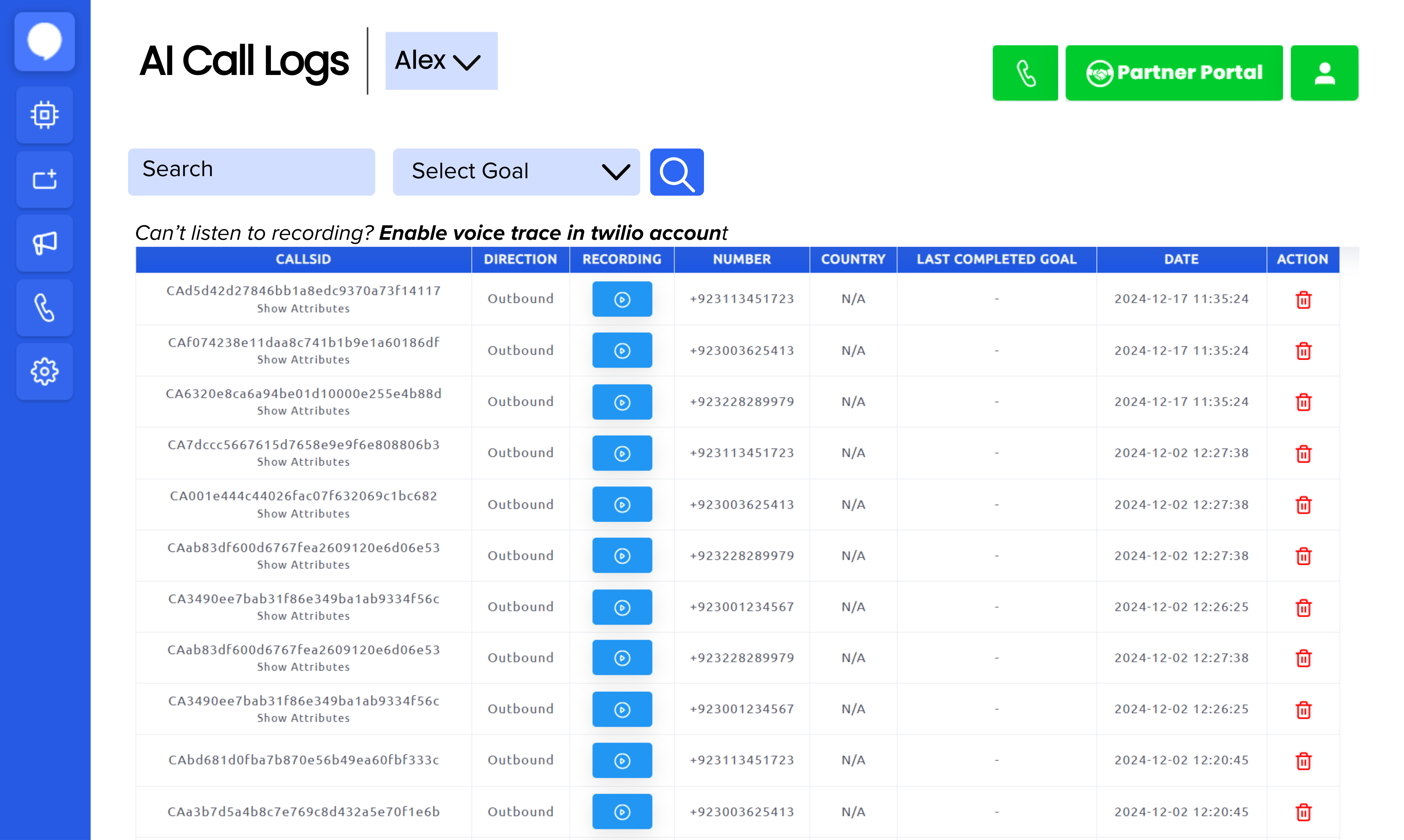Open the Partner Portal button
This screenshot has width=1404, height=840.
[1174, 73]
